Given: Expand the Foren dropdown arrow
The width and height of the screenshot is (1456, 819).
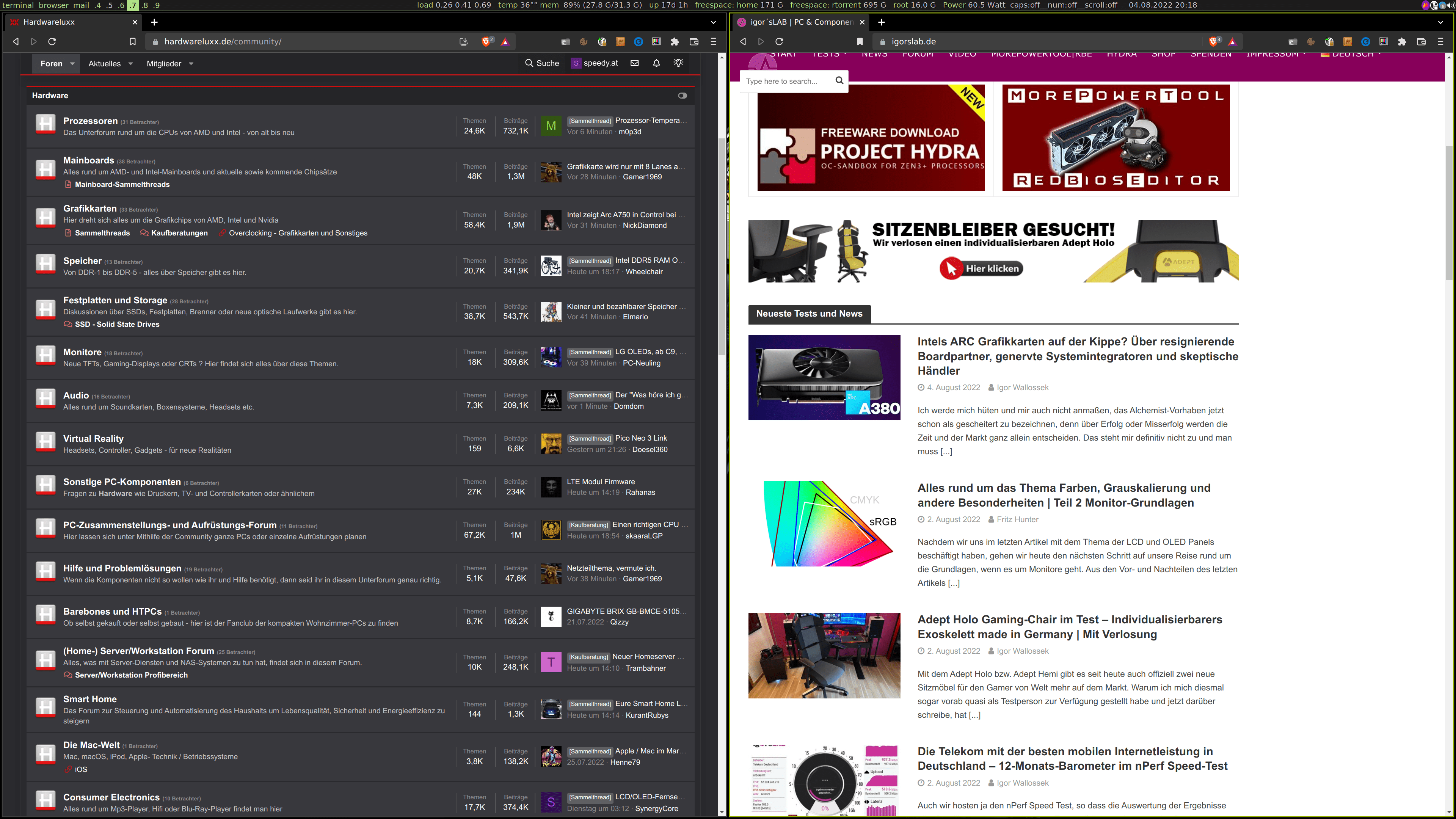Looking at the screenshot, I should pos(72,64).
